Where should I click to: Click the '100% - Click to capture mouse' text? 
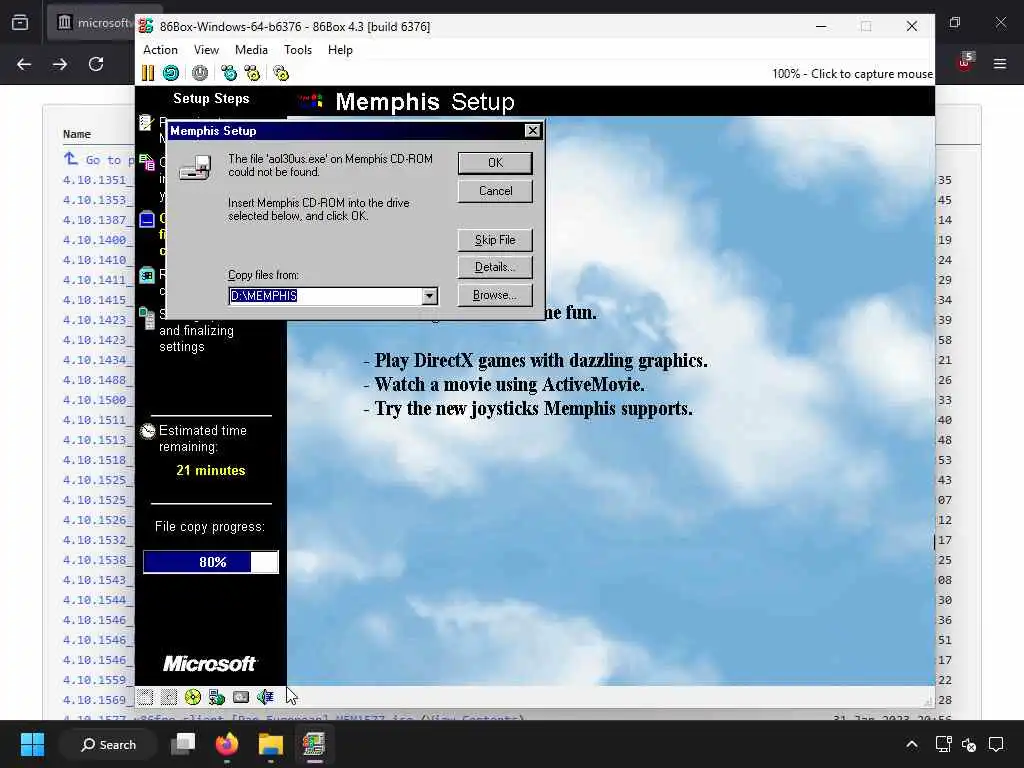pyautogui.click(x=852, y=74)
